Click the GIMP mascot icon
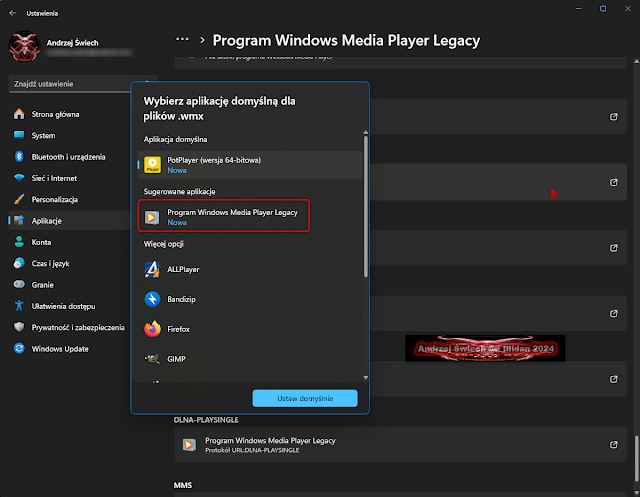Image resolution: width=640 pixels, height=497 pixels. point(152,359)
